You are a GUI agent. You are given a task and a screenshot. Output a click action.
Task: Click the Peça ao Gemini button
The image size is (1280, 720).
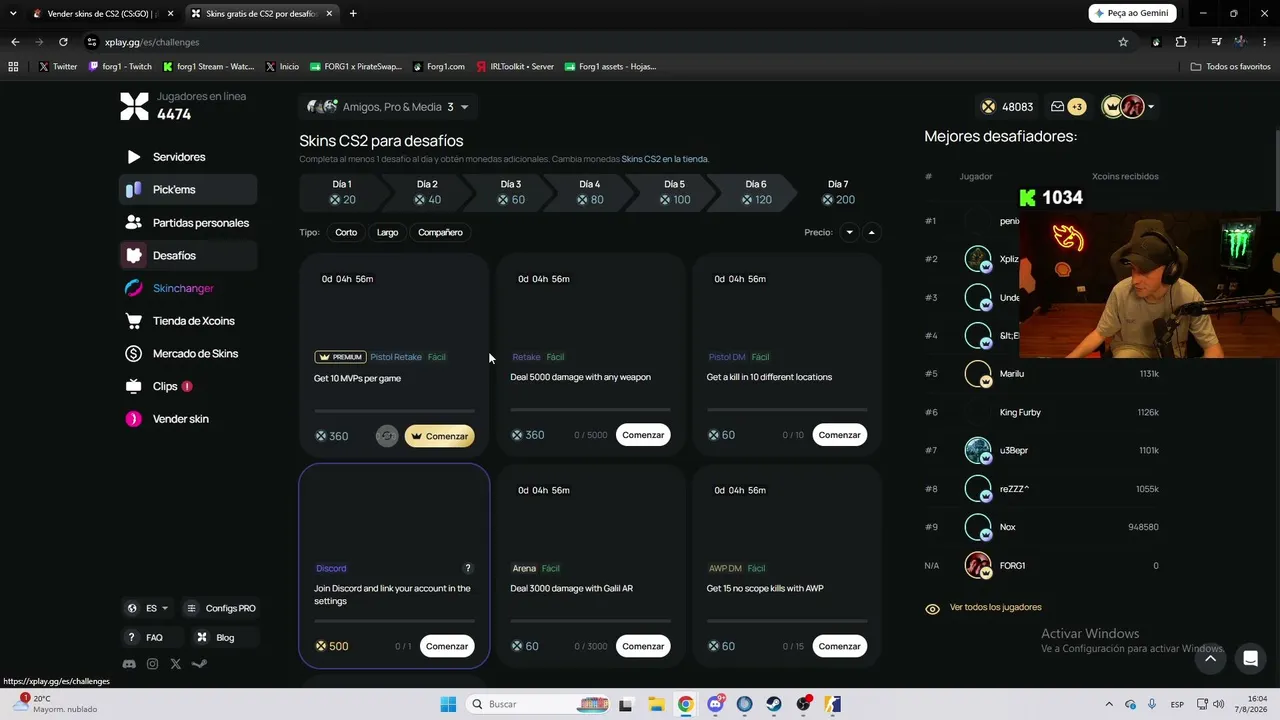(x=1131, y=13)
